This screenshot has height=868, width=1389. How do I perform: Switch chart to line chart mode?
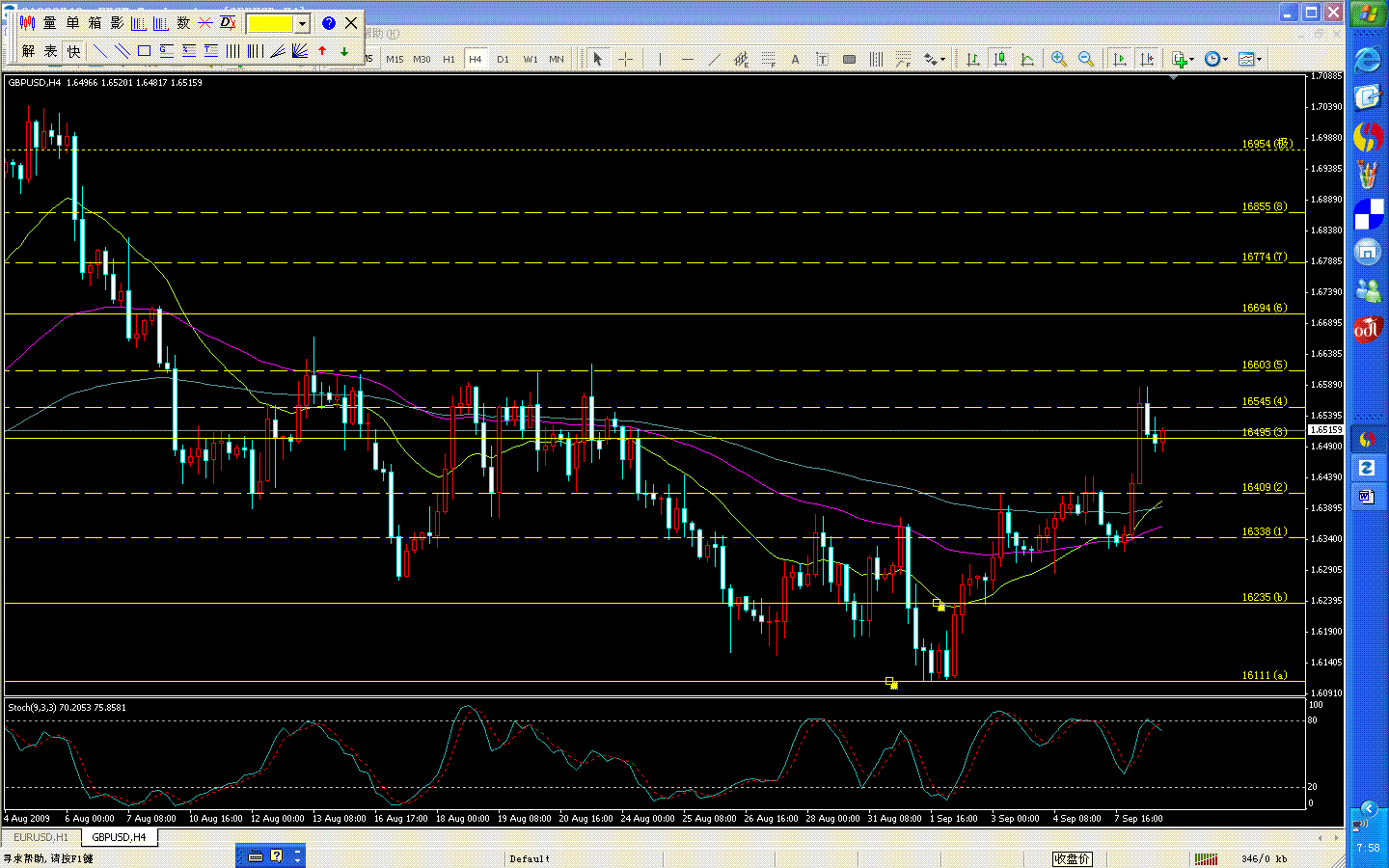1027,59
